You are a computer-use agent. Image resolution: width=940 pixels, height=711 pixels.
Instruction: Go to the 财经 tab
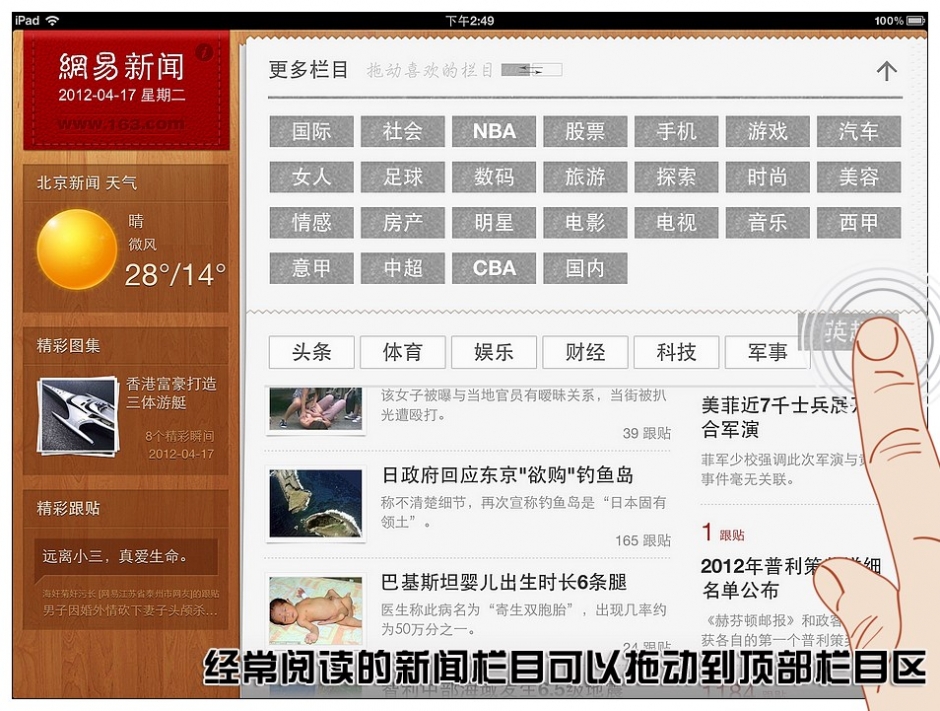click(x=585, y=352)
